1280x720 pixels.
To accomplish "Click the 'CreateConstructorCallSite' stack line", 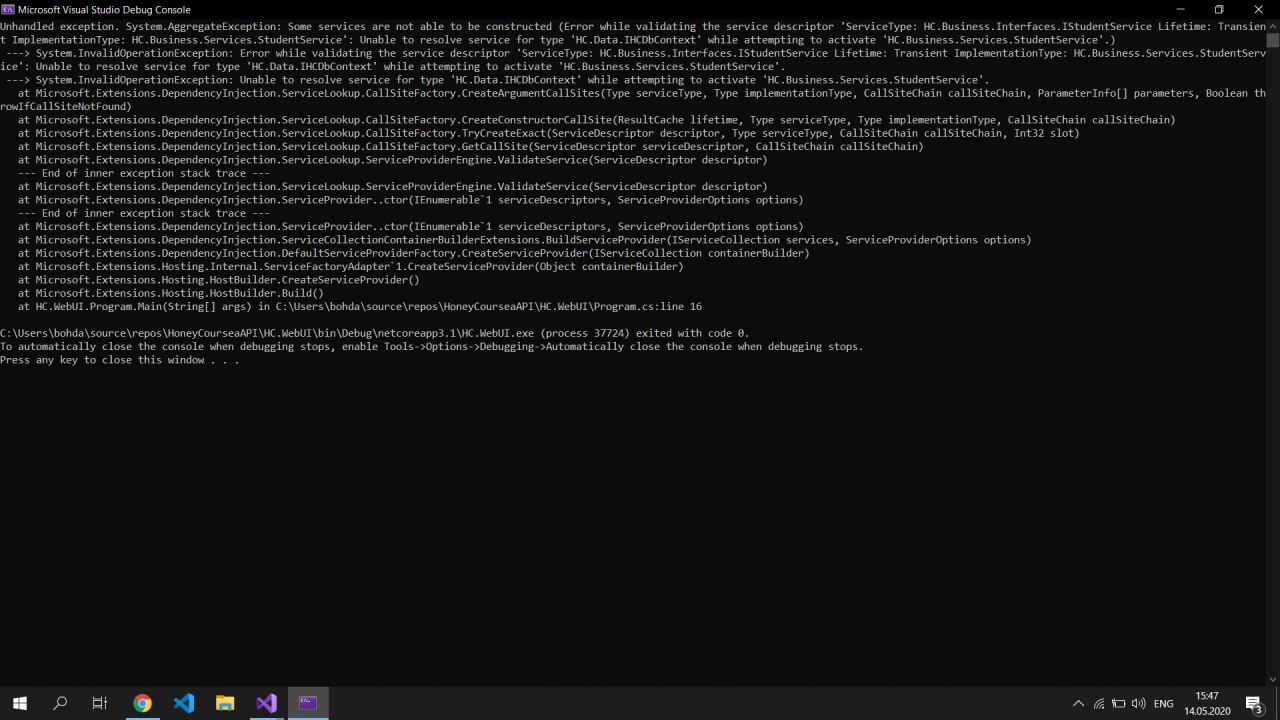I will click(597, 120).
